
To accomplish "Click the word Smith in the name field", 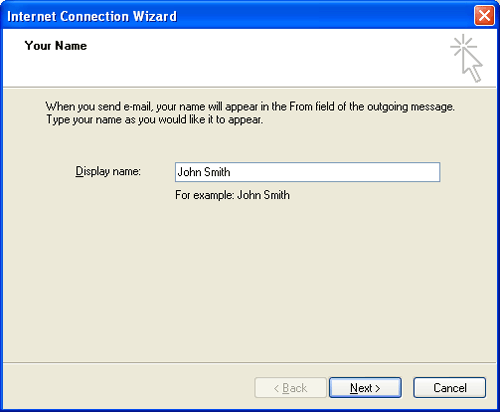I will point(217,172).
